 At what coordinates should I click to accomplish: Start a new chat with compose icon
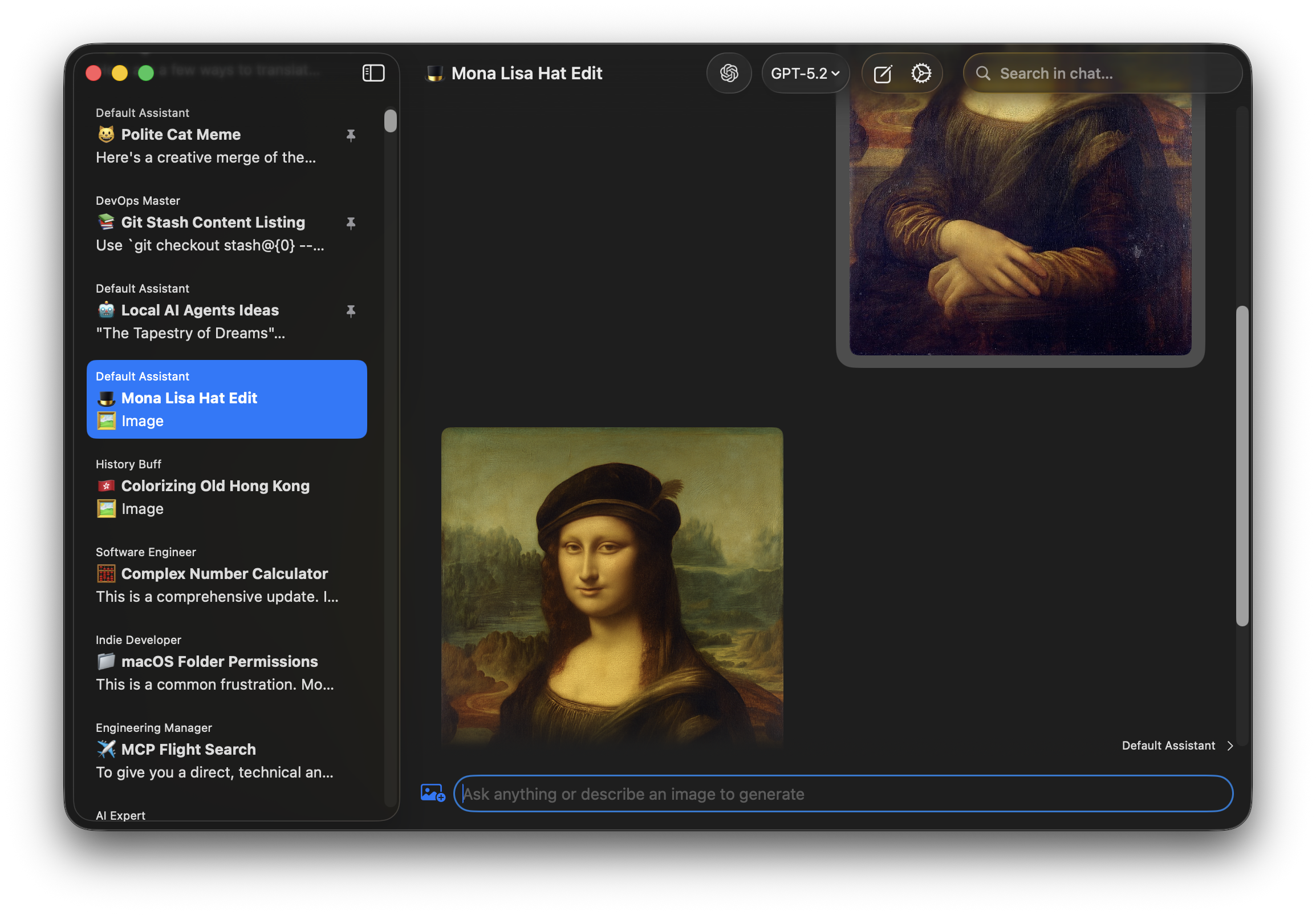tap(882, 74)
